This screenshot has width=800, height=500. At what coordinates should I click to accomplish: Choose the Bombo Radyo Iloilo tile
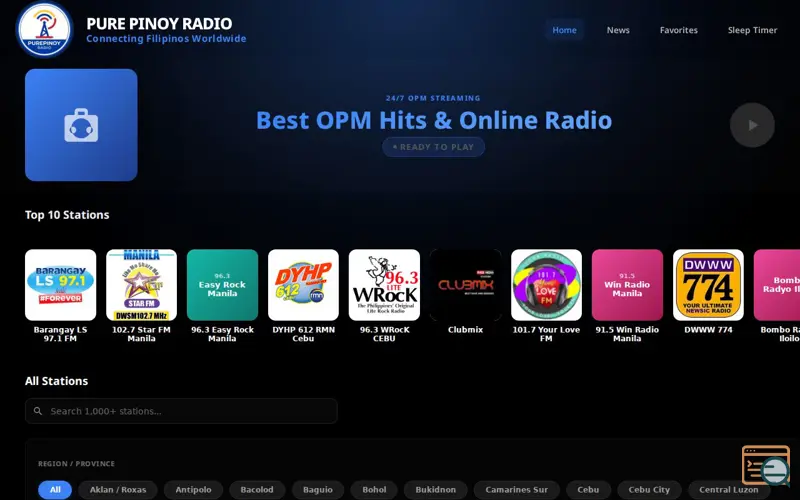click(x=777, y=285)
